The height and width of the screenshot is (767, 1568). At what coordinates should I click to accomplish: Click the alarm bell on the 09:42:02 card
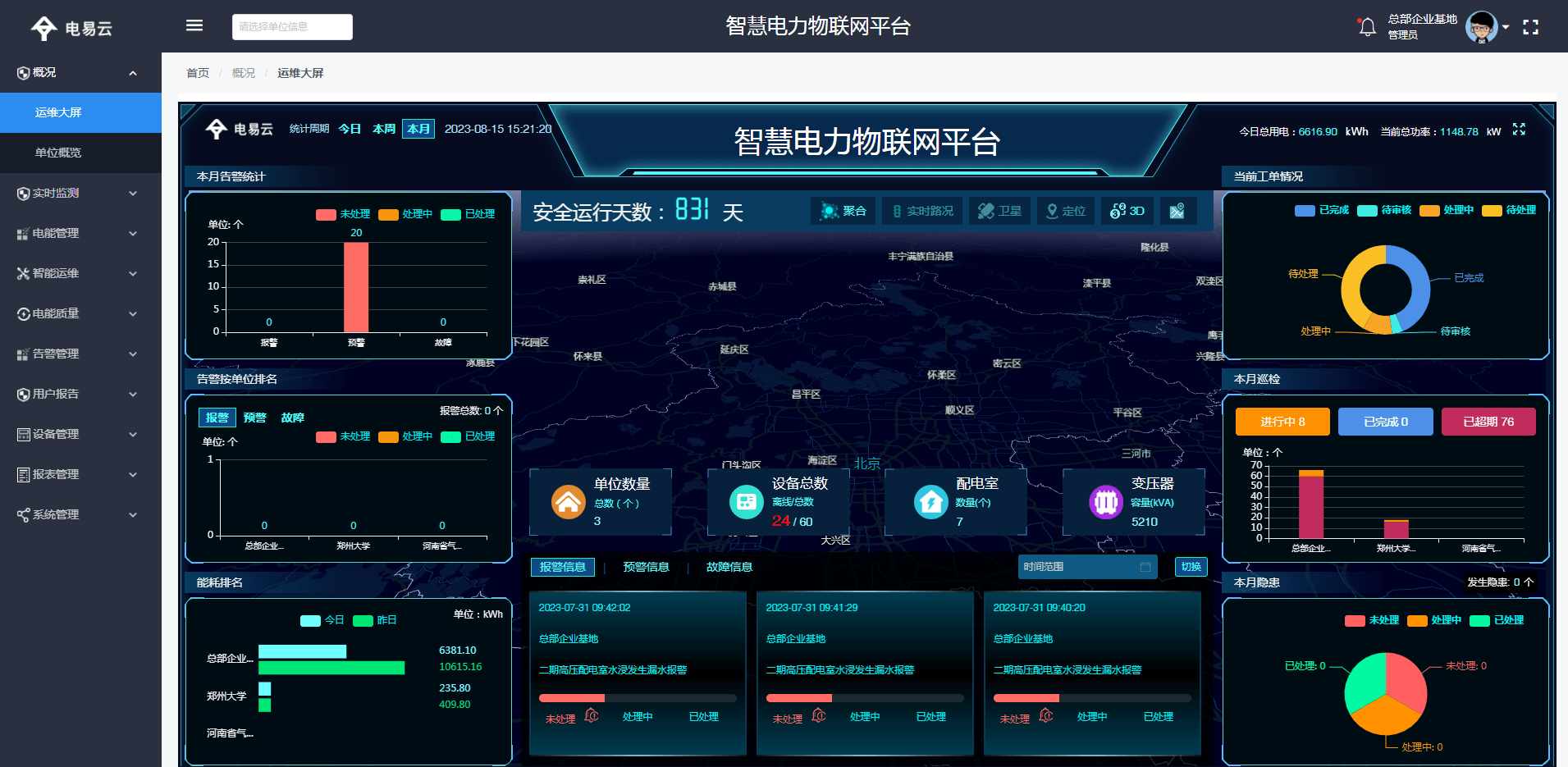(592, 716)
